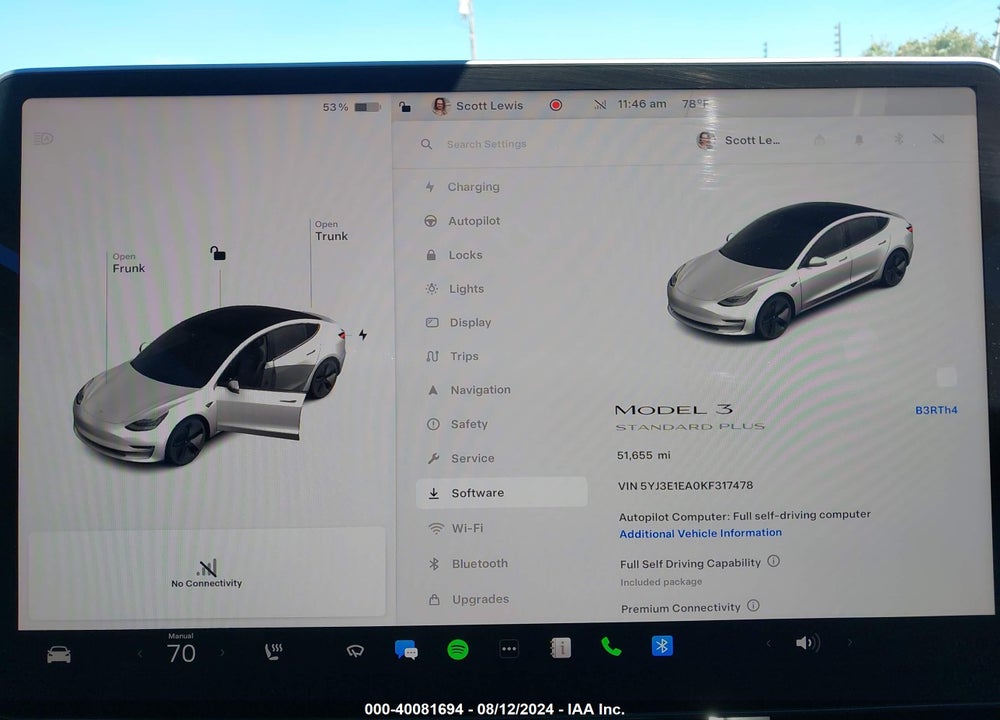
Task: Tap the 78°F outside temperature
Action: pyautogui.click(x=695, y=103)
